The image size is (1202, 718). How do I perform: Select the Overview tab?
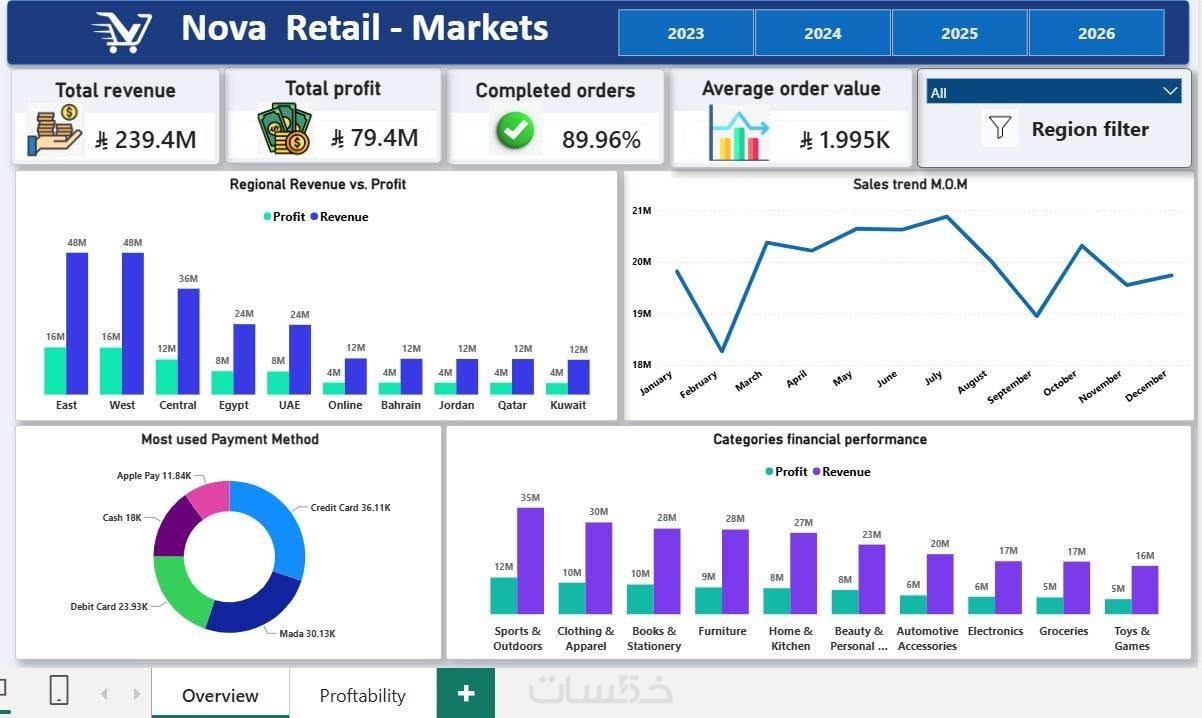220,695
